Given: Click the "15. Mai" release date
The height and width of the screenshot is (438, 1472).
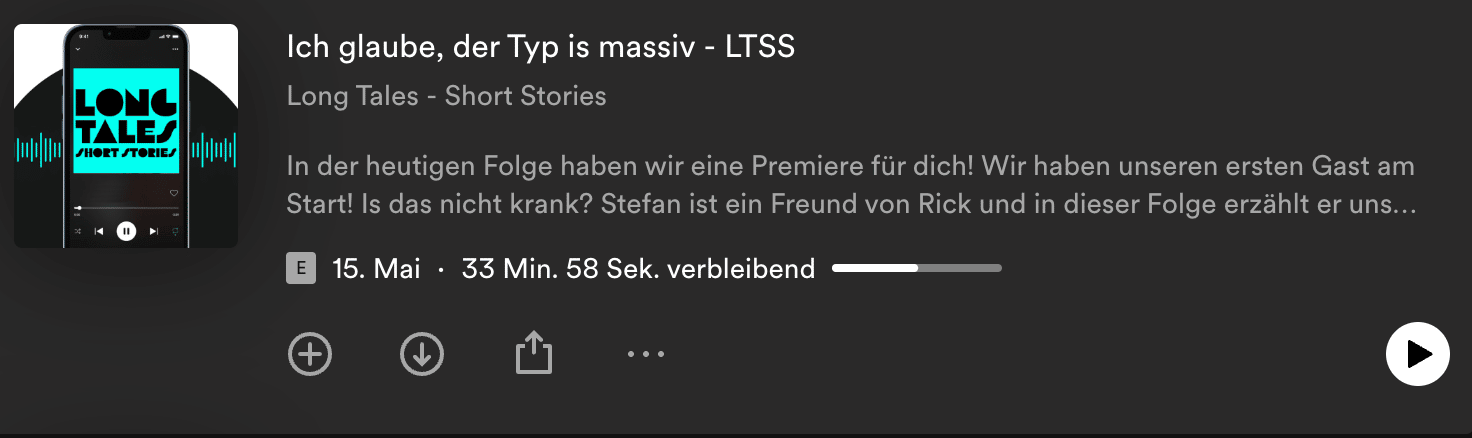Looking at the screenshot, I should point(376,269).
